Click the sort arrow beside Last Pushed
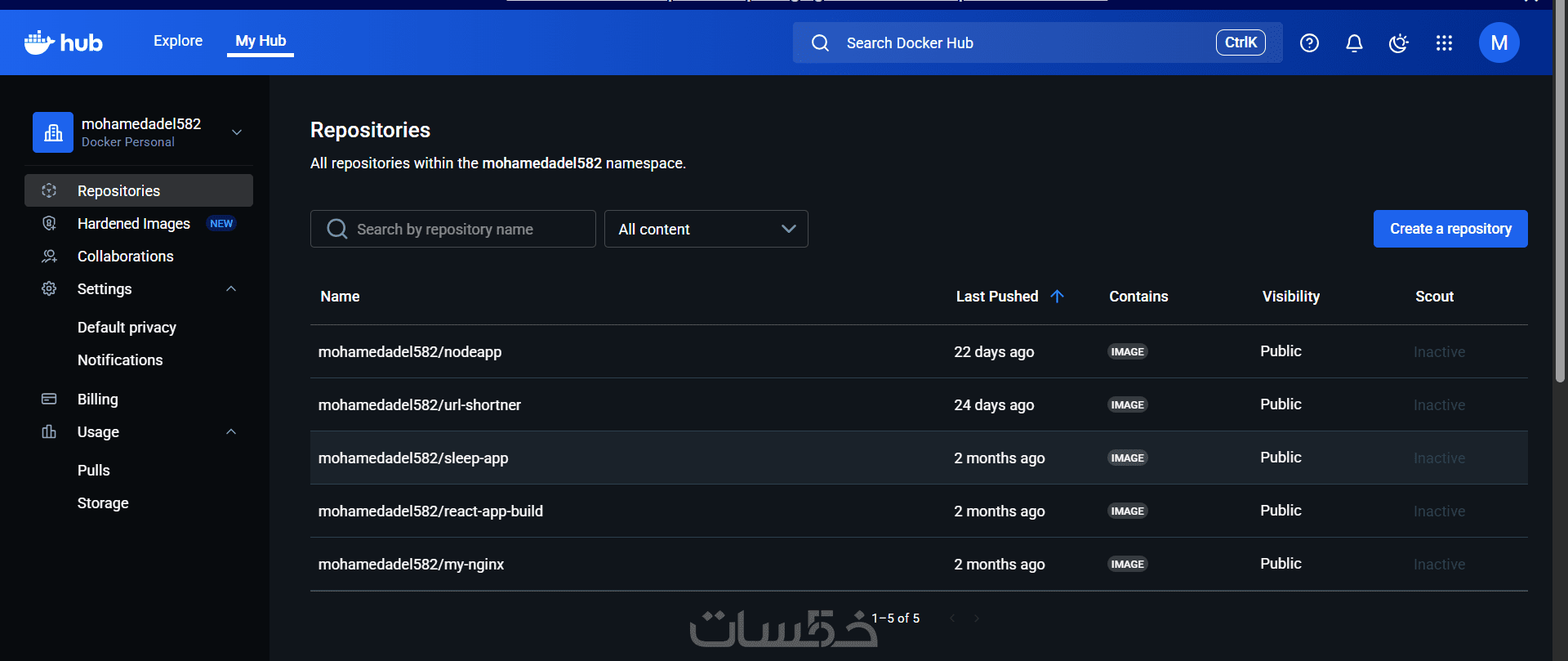Screen dimensions: 1568x661 pos(1057,296)
